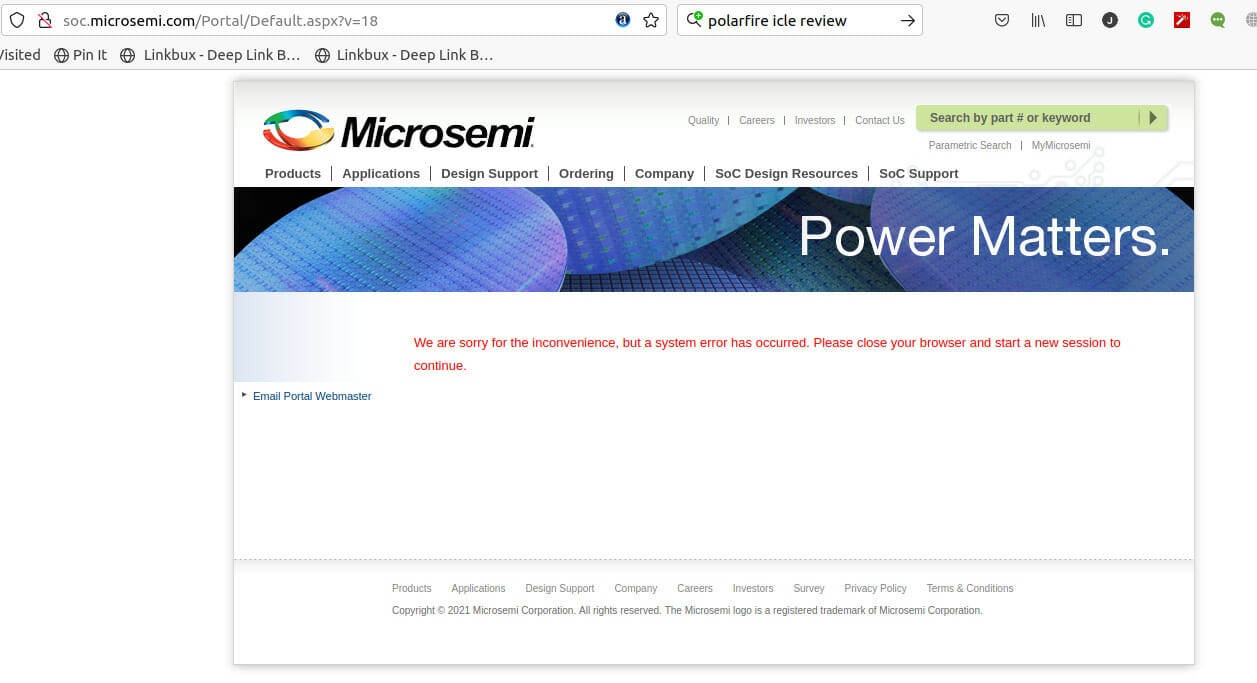Open footer Company link
The image size is (1257, 683).
pyautogui.click(x=636, y=588)
